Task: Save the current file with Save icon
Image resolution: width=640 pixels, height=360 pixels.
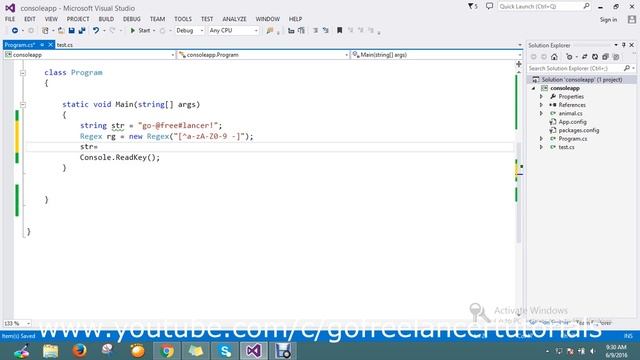Action: (71, 31)
